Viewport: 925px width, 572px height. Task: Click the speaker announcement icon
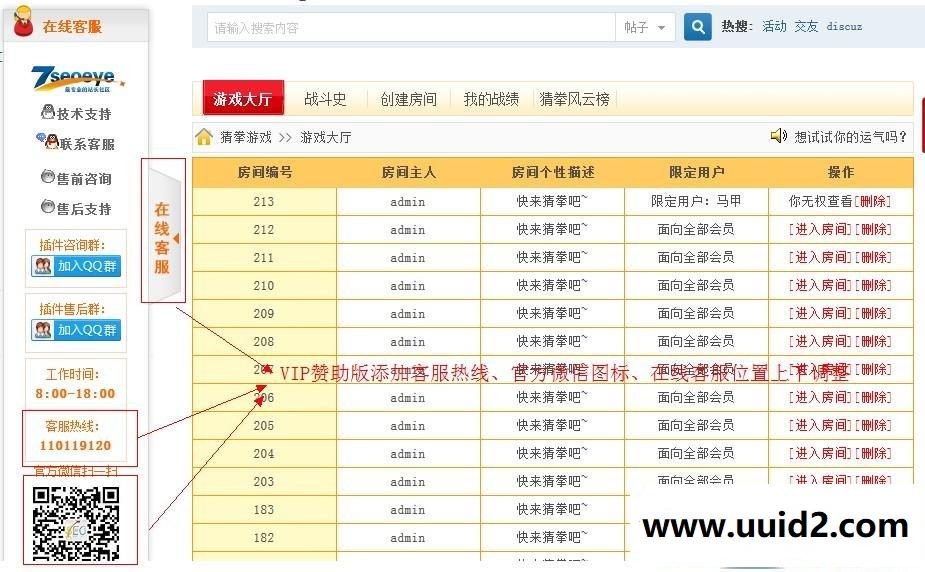point(779,136)
